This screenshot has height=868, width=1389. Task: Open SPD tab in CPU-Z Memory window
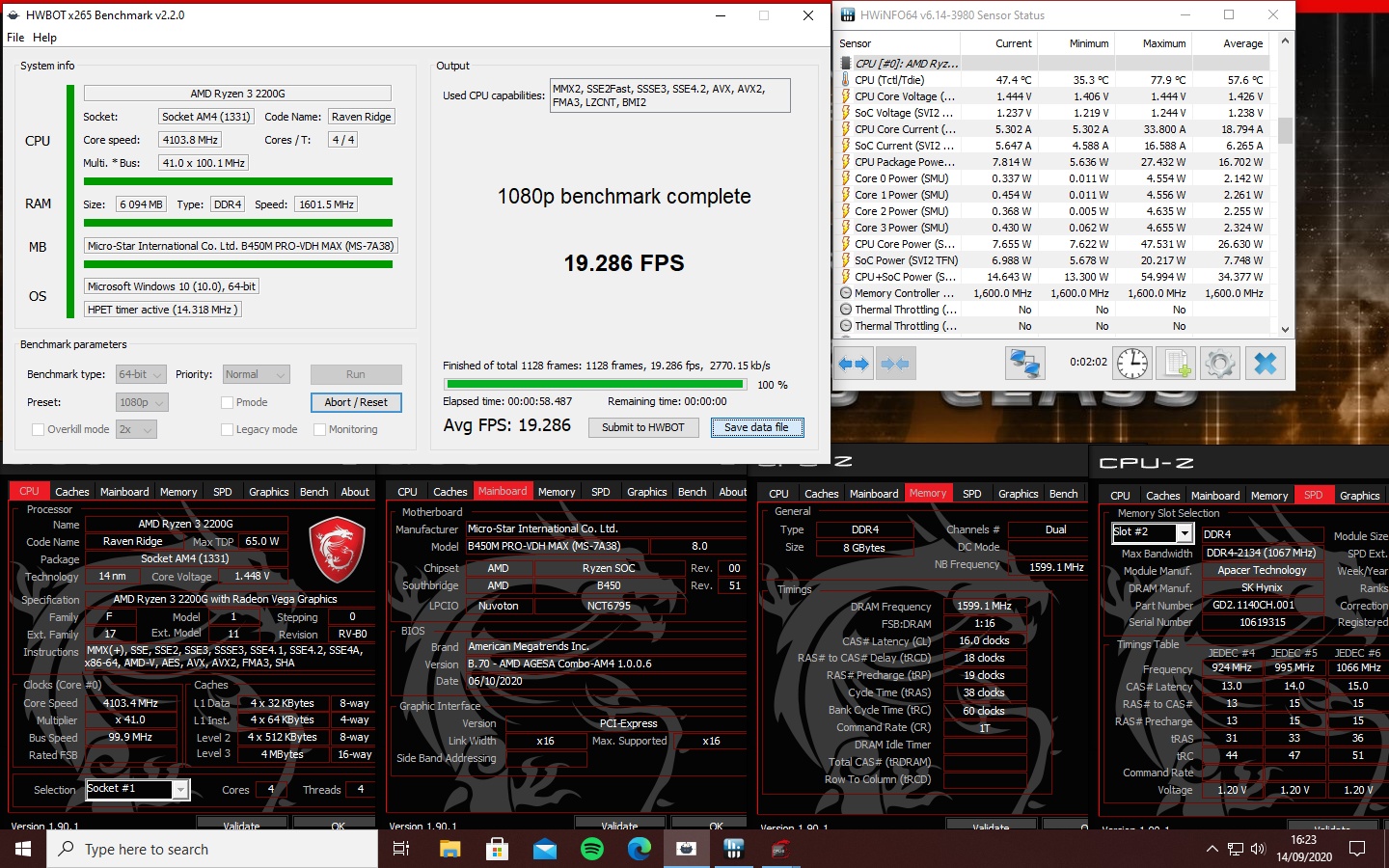(971, 494)
